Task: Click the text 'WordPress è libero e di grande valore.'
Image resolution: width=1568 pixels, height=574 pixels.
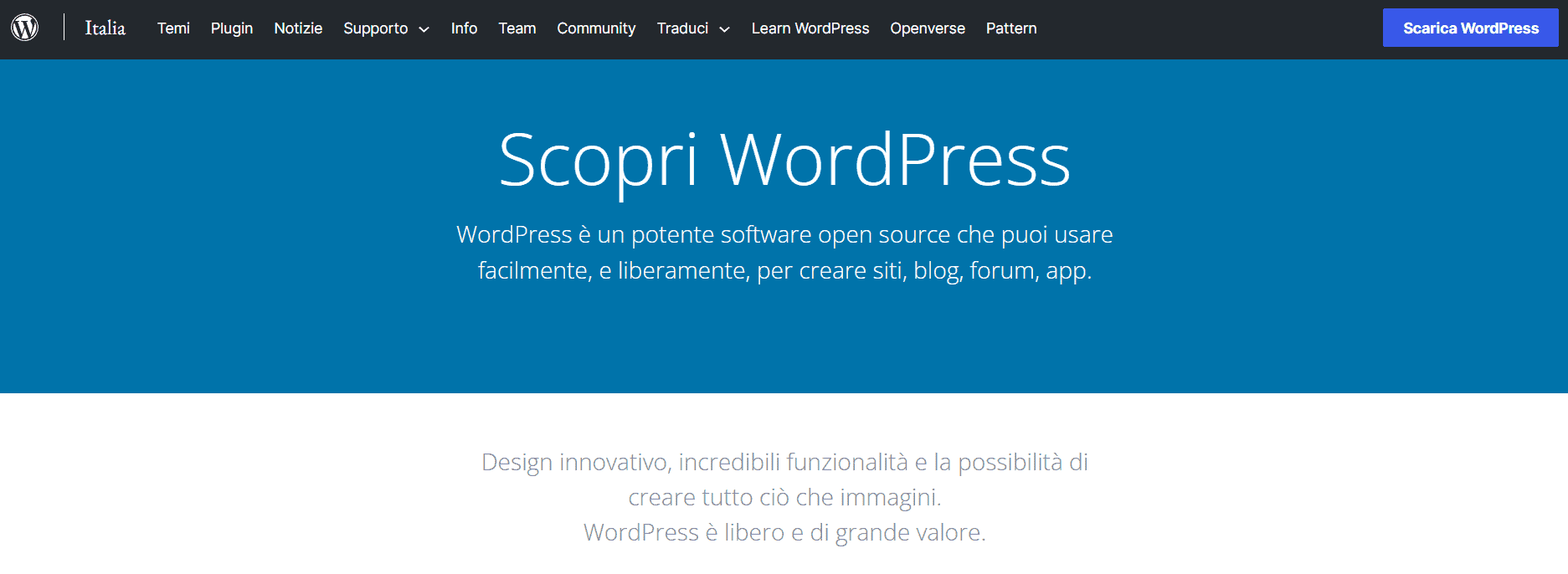Action: click(784, 532)
